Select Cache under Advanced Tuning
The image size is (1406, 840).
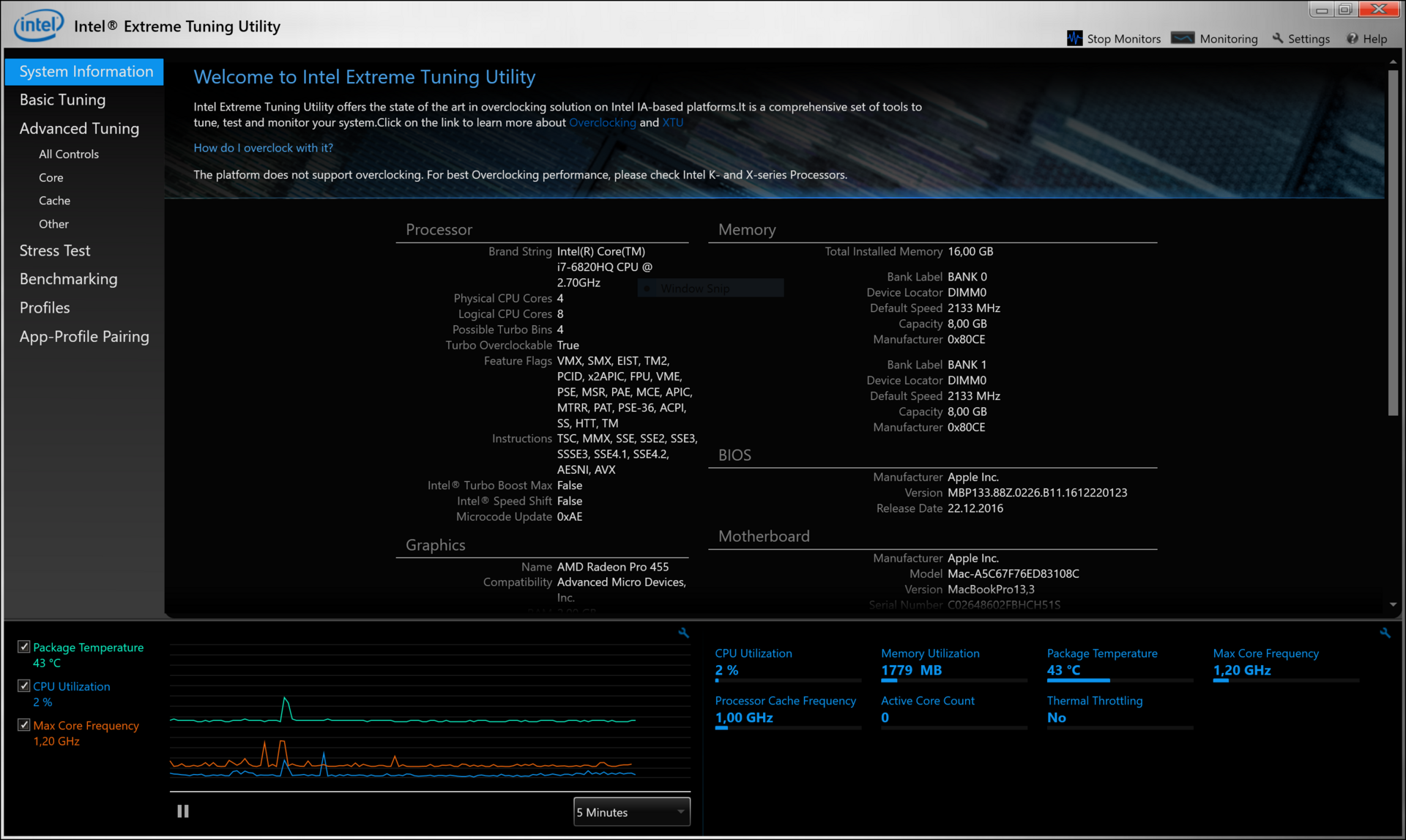pyautogui.click(x=54, y=201)
